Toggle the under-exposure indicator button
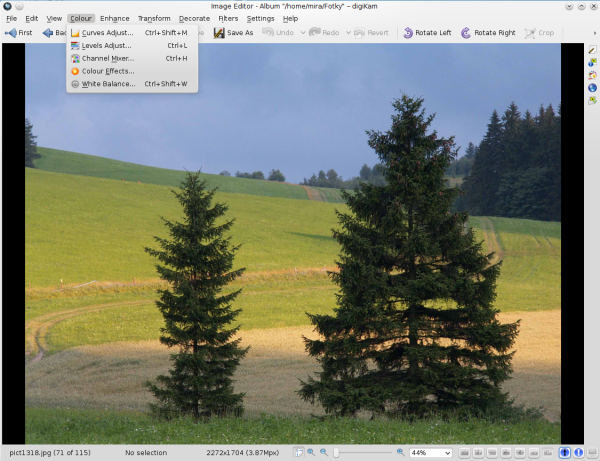This screenshot has width=600, height=461. pyautogui.click(x=565, y=453)
